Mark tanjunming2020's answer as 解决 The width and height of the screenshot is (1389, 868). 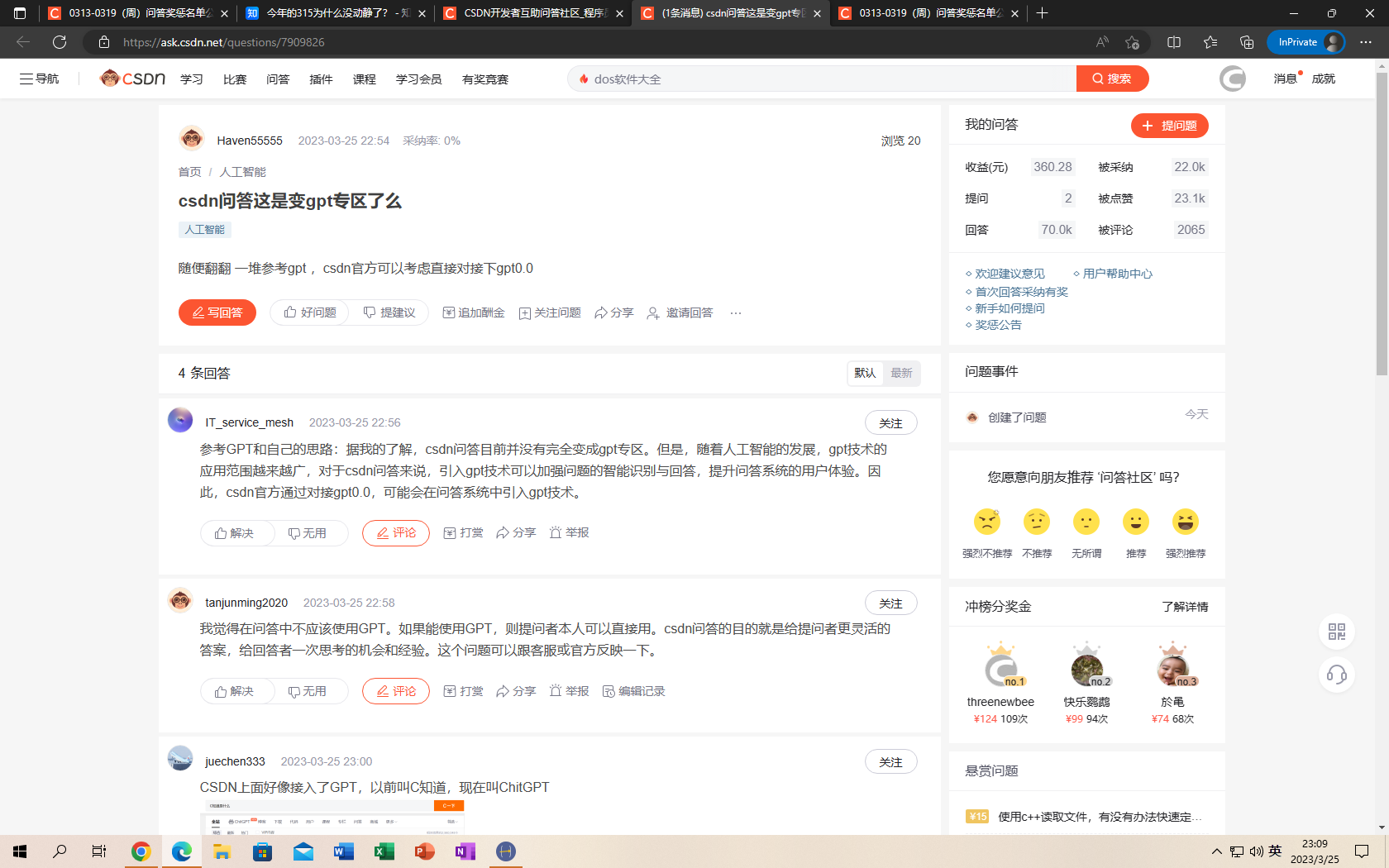tap(235, 691)
